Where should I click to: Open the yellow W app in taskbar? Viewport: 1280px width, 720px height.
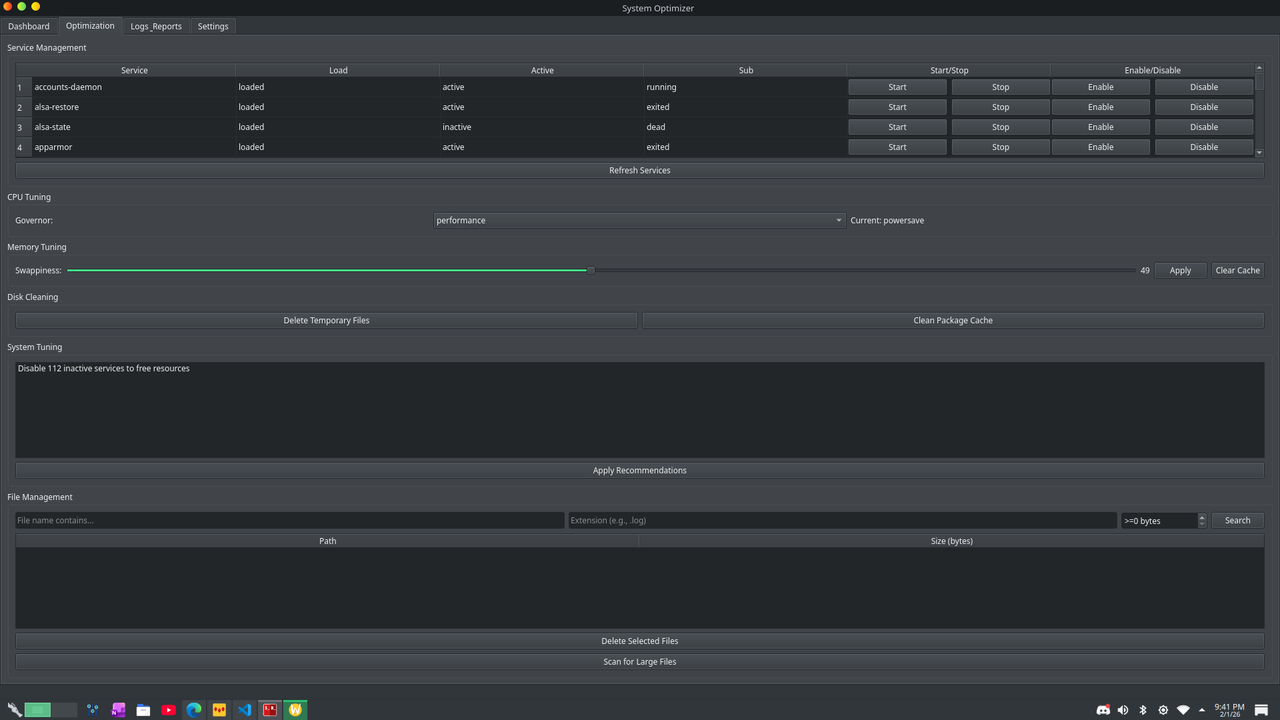(295, 710)
